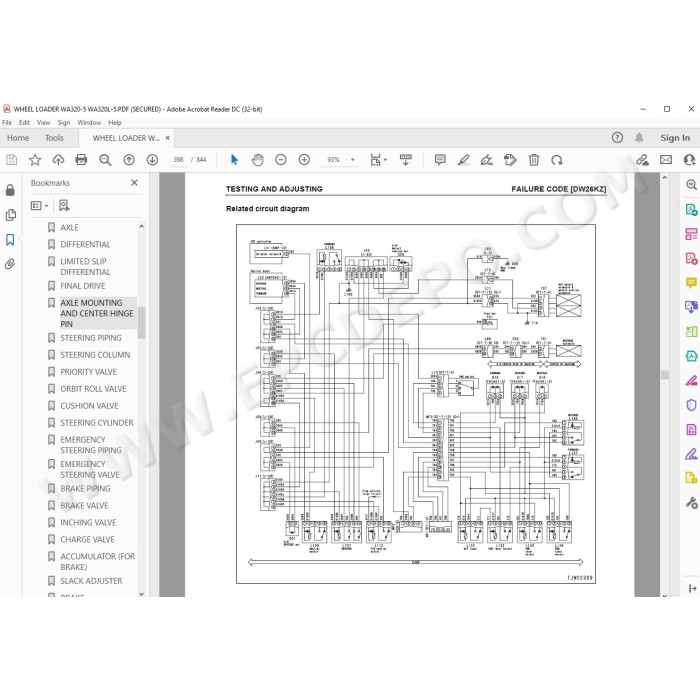Open More Tools wrench in right pane

[x=691, y=503]
